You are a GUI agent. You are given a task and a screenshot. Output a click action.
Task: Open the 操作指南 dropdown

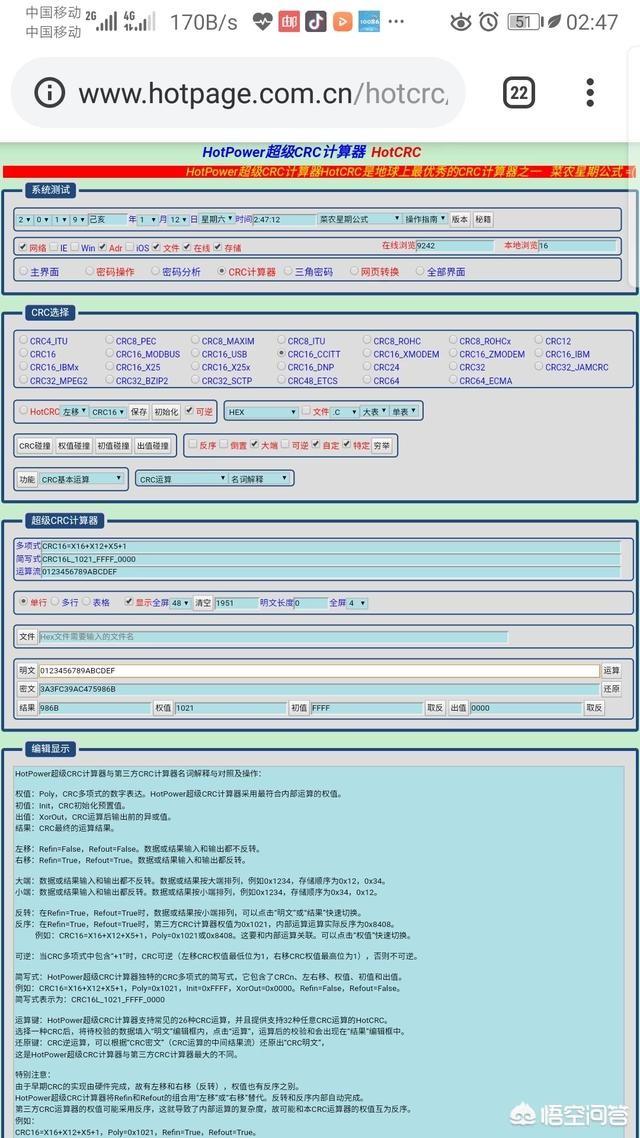point(425,219)
